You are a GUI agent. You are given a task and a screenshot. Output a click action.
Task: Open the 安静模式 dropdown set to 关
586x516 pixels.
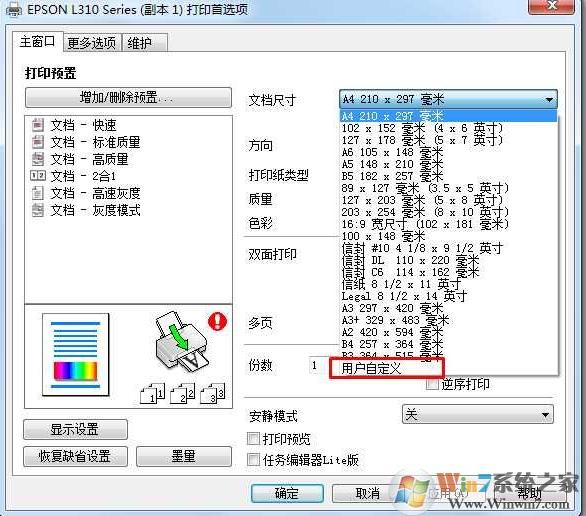pos(478,414)
